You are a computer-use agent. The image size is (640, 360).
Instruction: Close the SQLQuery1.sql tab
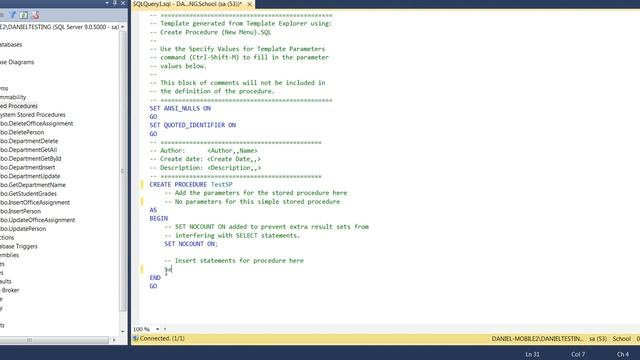pos(249,4)
